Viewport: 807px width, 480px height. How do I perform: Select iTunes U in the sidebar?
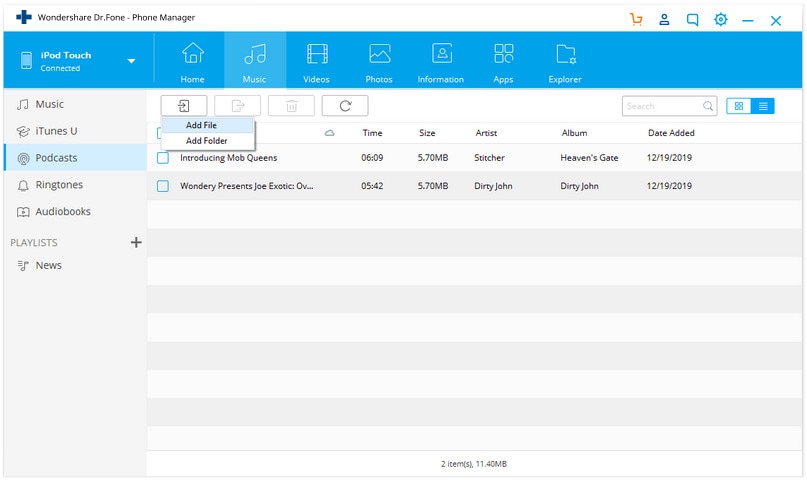coord(75,131)
